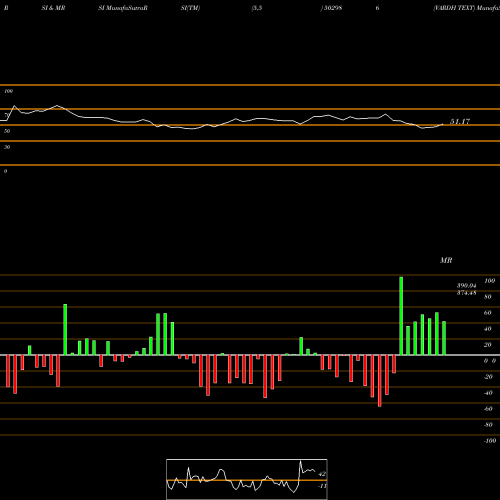Click the lowest red bar in the MR histogram
Viewport: 500px width, 500px height.
pos(380,381)
